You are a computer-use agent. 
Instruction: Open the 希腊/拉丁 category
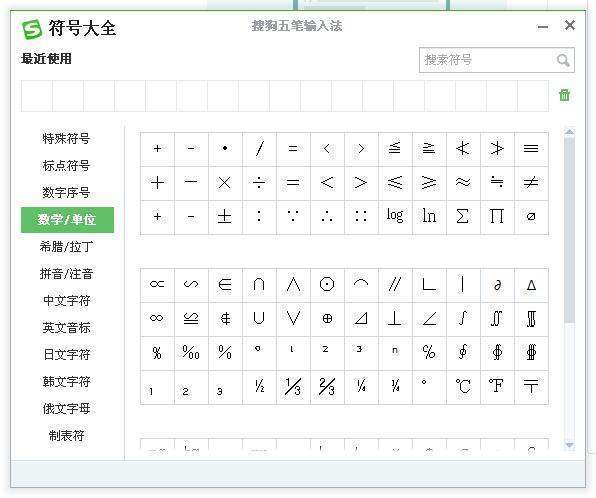tap(66, 247)
